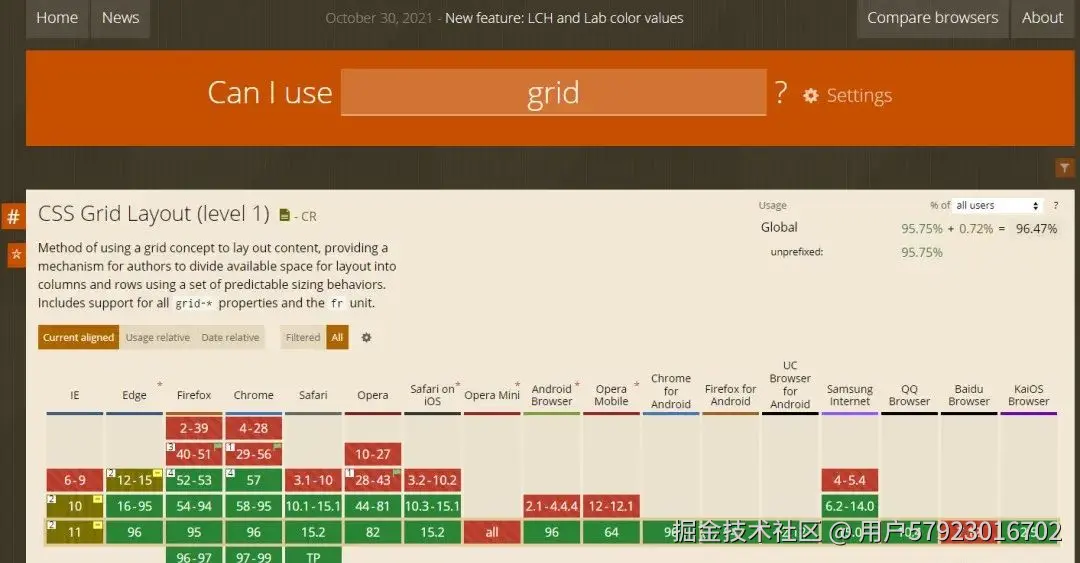
Task: Select IE 11 current version cell
Action: (74, 533)
